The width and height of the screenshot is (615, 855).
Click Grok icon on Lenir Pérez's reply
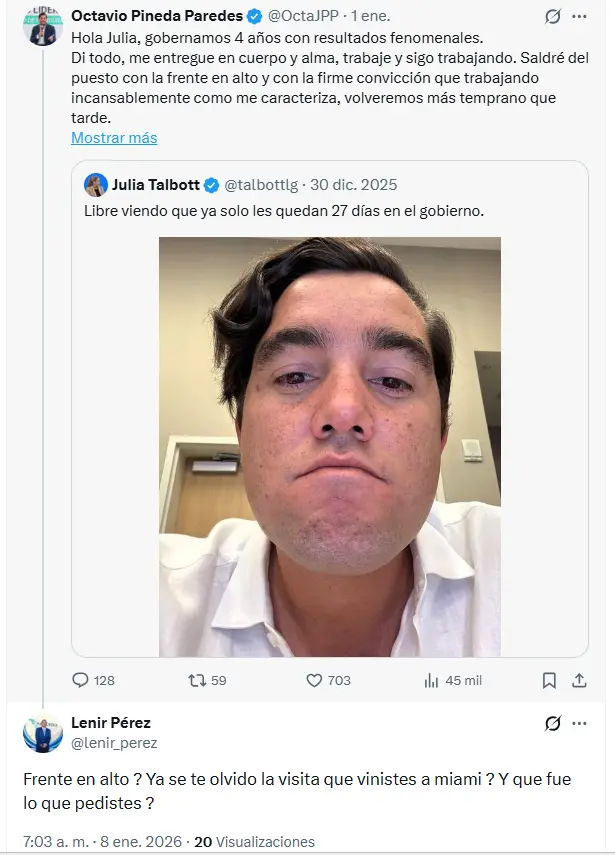tap(552, 723)
